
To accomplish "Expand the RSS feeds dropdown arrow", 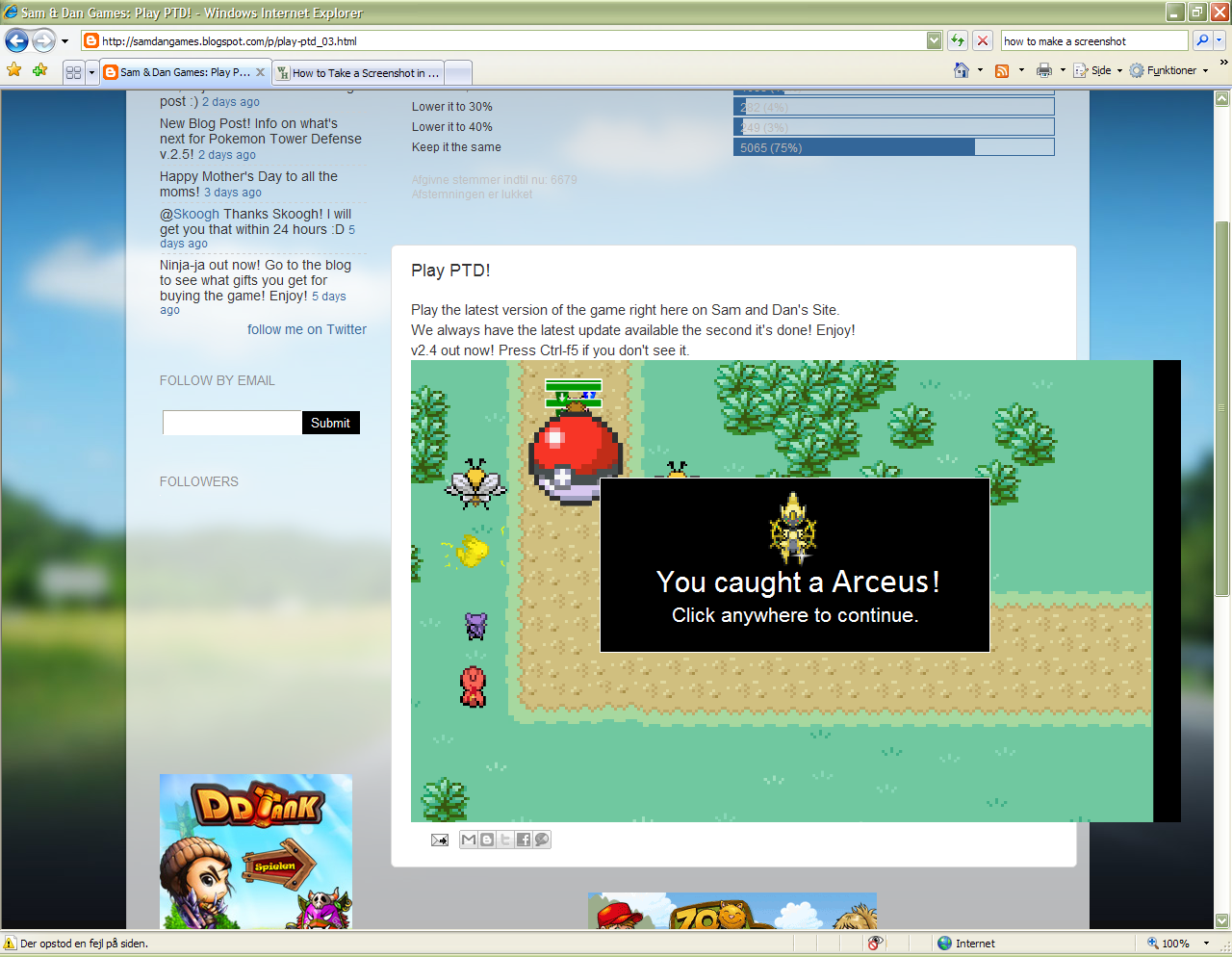I will click(1021, 70).
